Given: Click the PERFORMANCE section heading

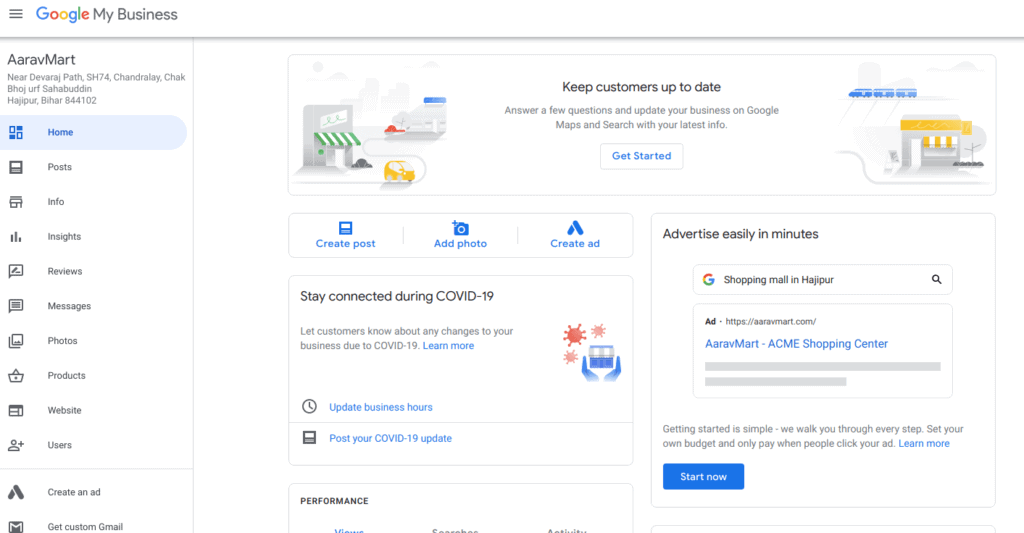Looking at the screenshot, I should click(x=334, y=501).
